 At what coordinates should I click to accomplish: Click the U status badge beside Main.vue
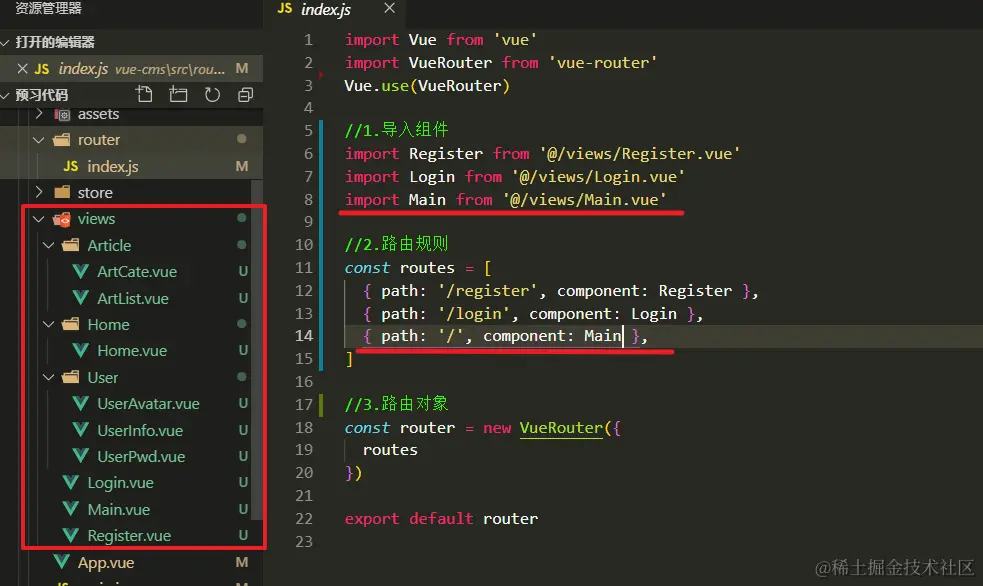[243, 509]
